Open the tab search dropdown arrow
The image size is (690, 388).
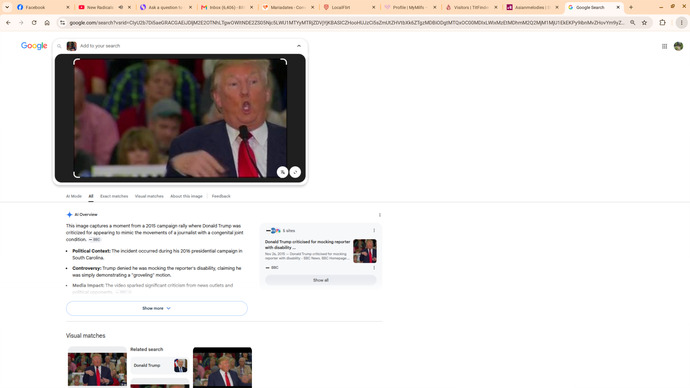pos(7,7)
